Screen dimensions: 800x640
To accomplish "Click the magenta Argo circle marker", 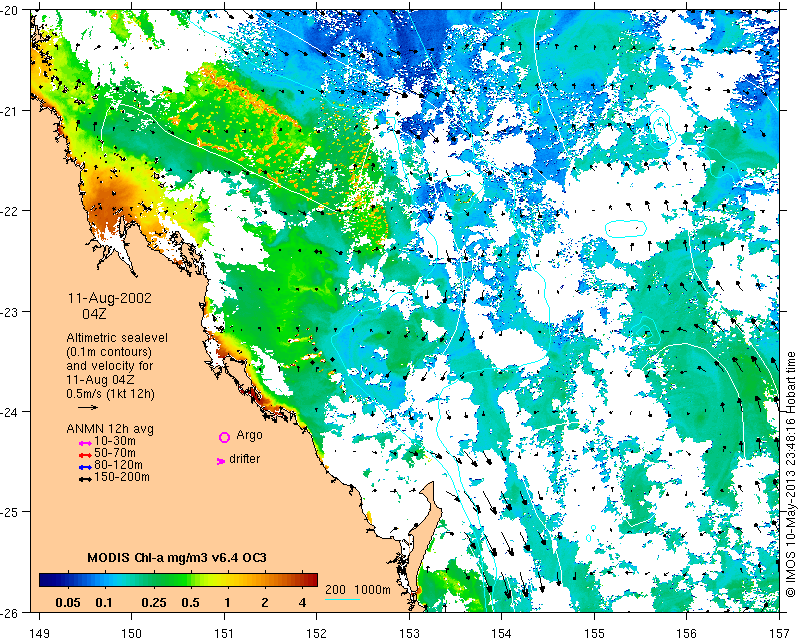I will 224,437.
